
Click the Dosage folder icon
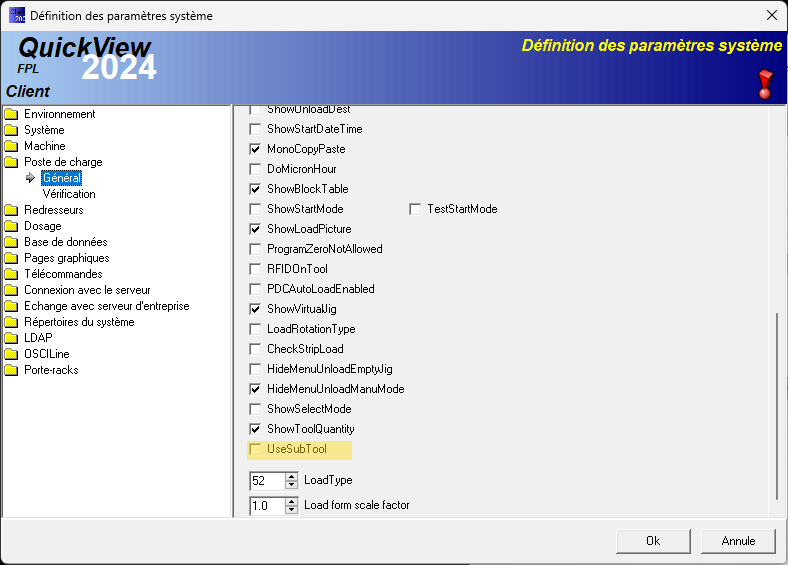(12, 226)
